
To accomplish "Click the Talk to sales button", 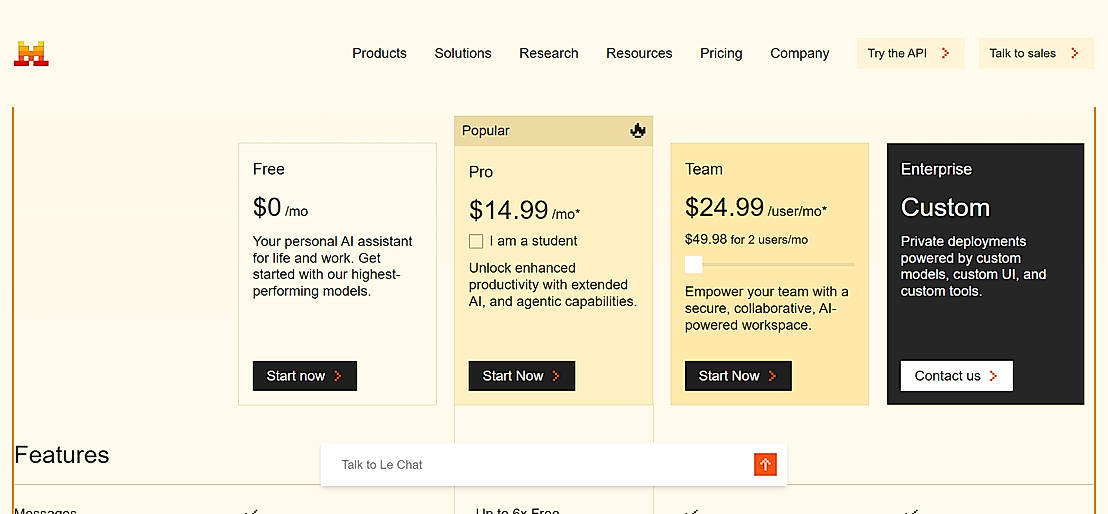I will point(1036,53).
